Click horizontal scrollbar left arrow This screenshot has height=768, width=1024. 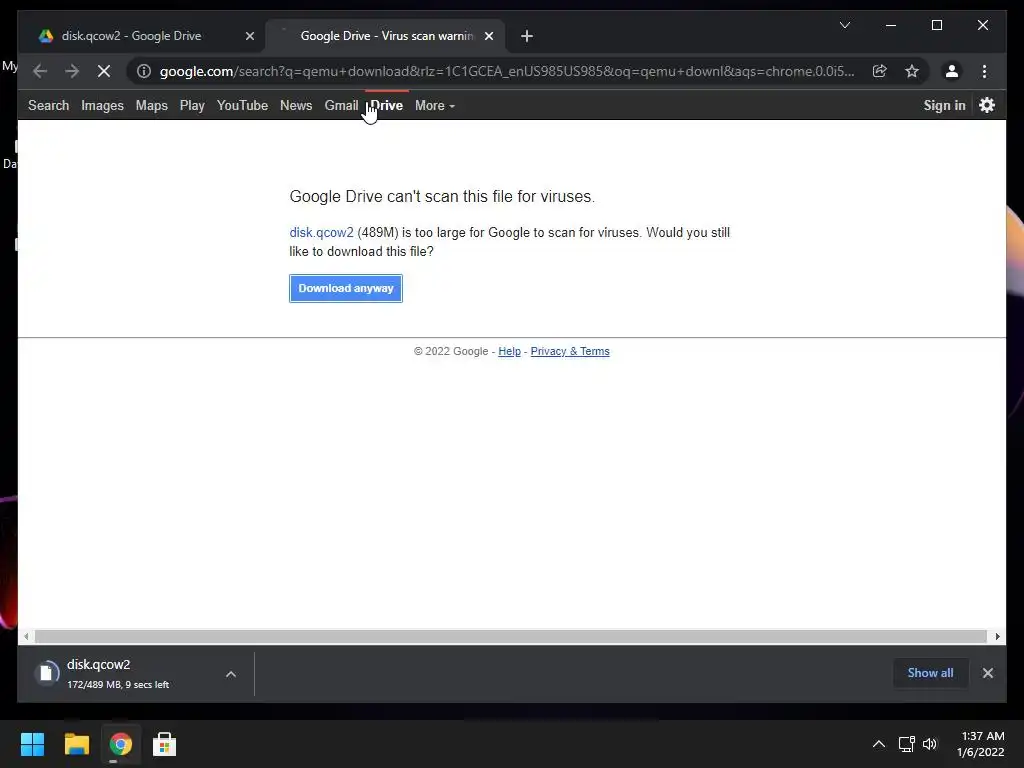(25, 636)
